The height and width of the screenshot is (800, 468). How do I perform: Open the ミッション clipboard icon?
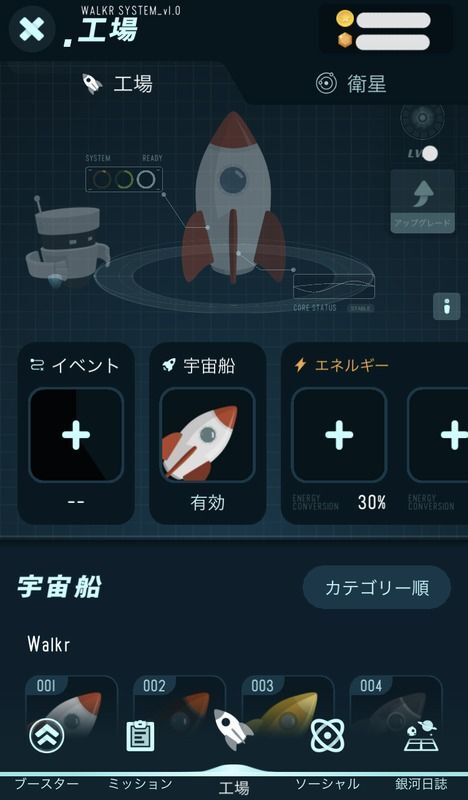pyautogui.click(x=140, y=735)
